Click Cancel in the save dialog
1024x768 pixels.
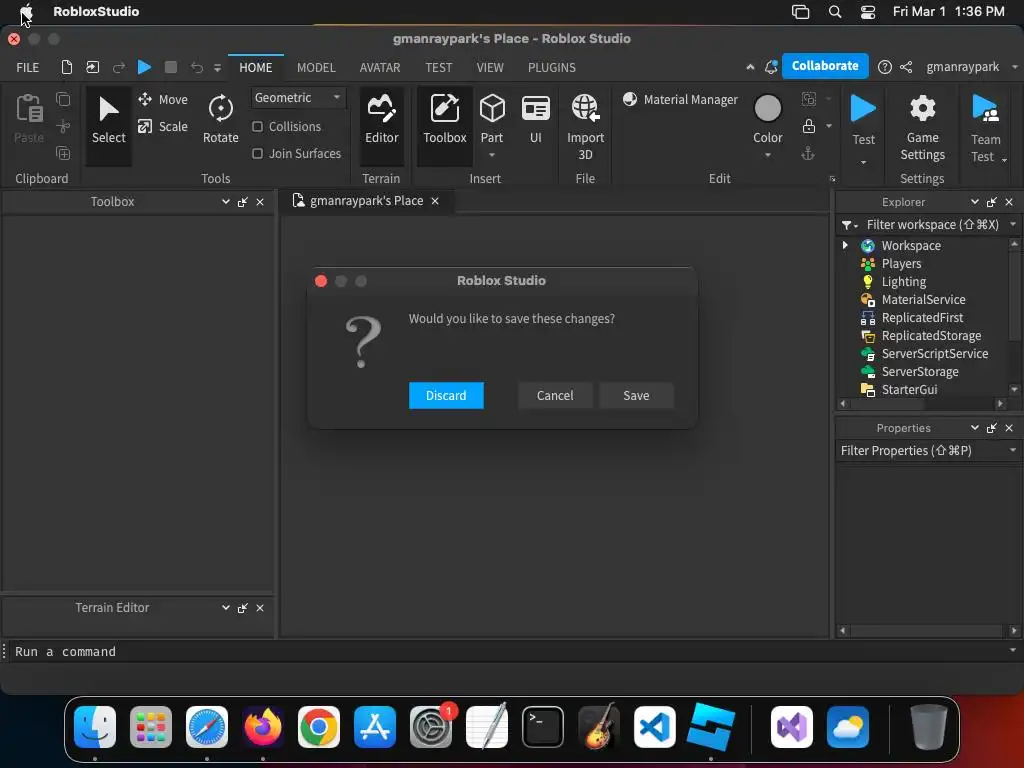click(x=555, y=395)
